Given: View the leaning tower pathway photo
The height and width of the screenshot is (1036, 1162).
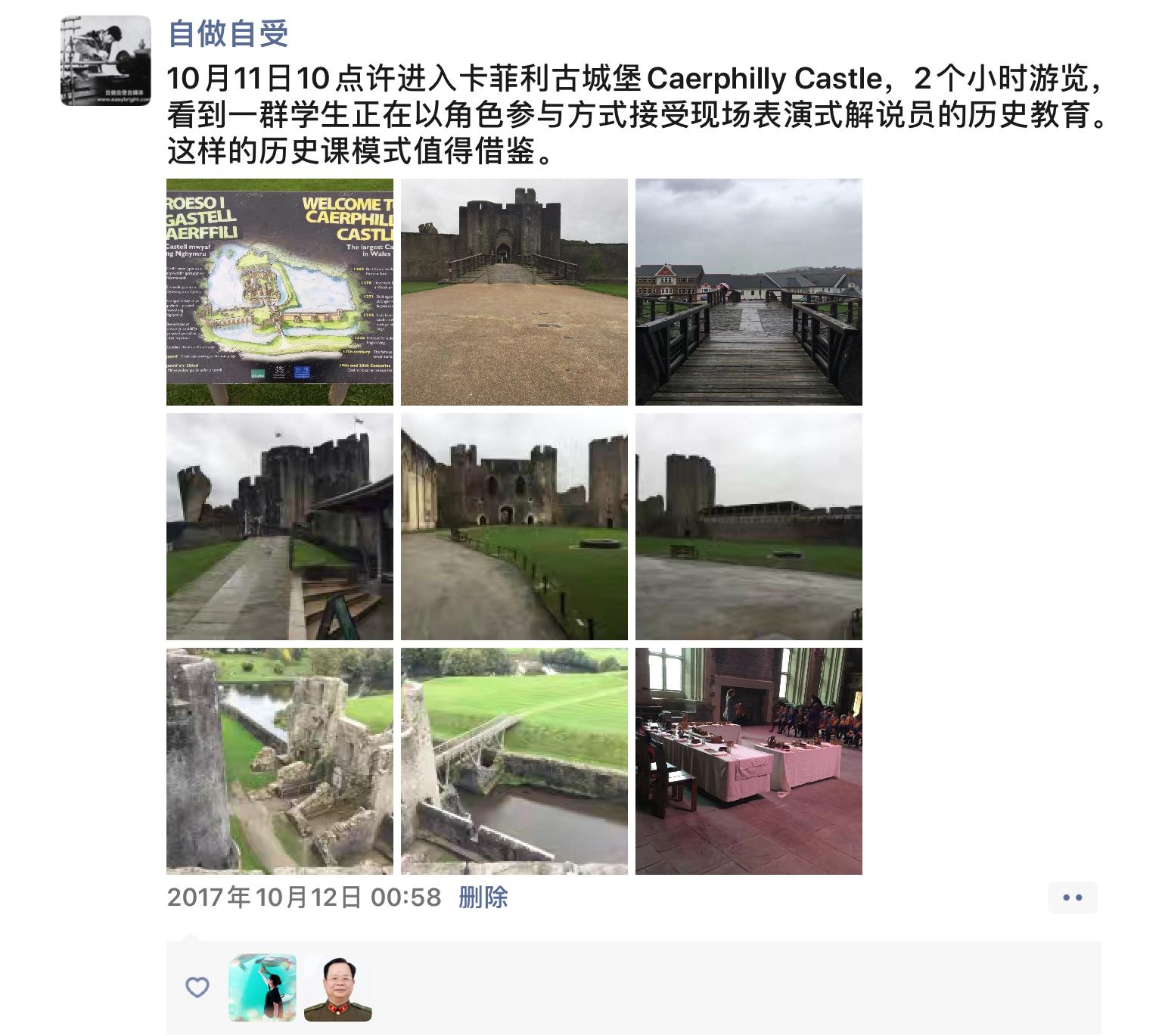Looking at the screenshot, I should tap(280, 527).
